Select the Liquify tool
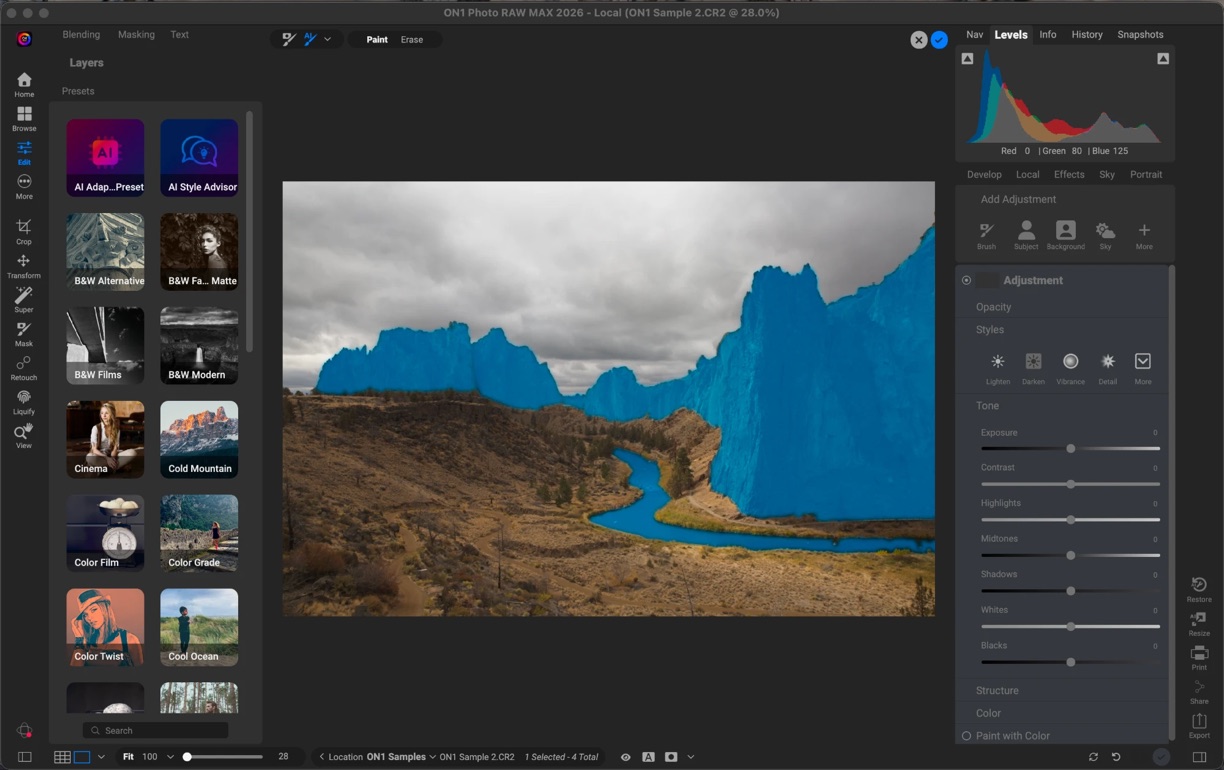The height and width of the screenshot is (770, 1224). coord(24,401)
